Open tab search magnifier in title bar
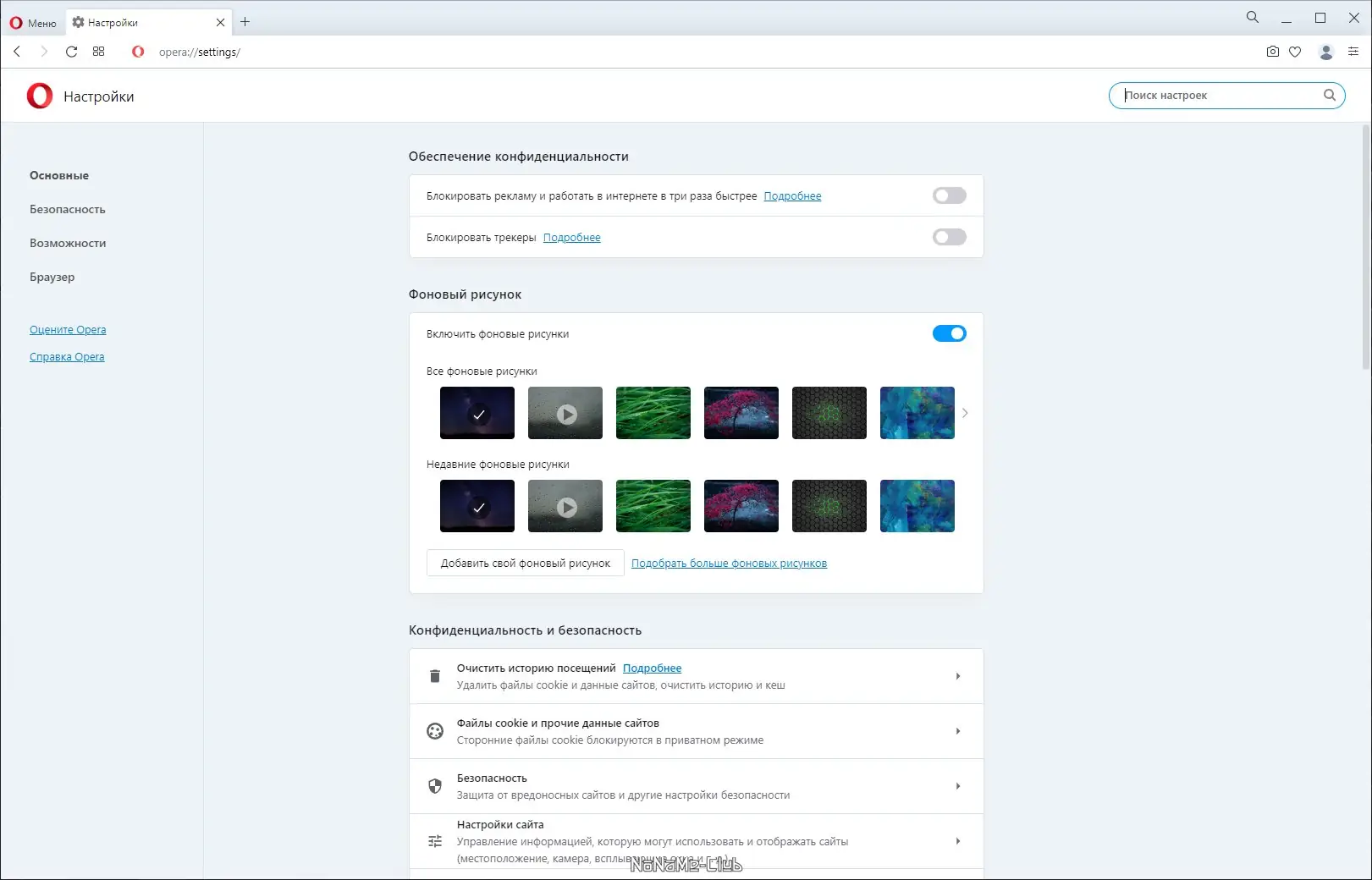This screenshot has width=1372, height=880. (1253, 17)
